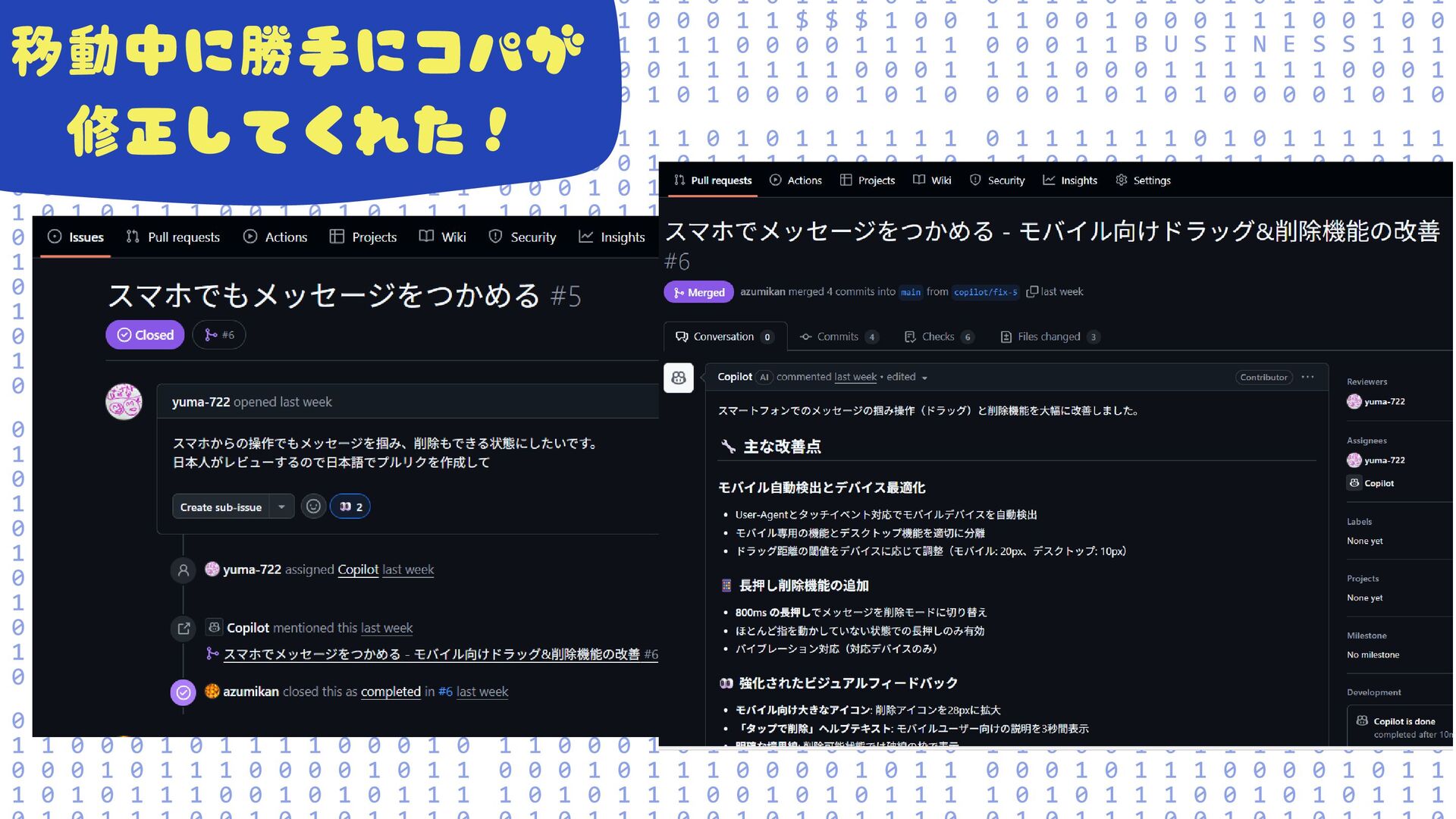Image resolution: width=1456 pixels, height=819 pixels.
Task: Click the Labels sidebar heading
Action: 1359,522
